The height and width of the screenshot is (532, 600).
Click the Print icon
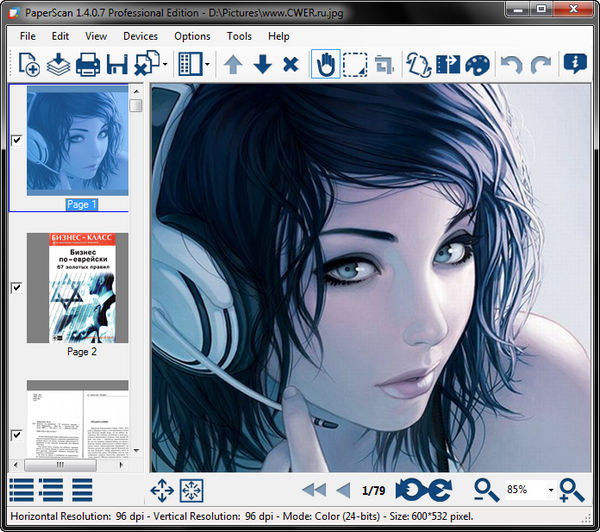coord(88,64)
